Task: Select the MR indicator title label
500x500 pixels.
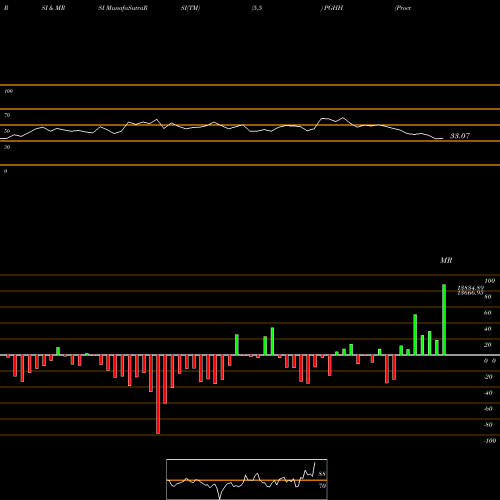Action: 446,260
